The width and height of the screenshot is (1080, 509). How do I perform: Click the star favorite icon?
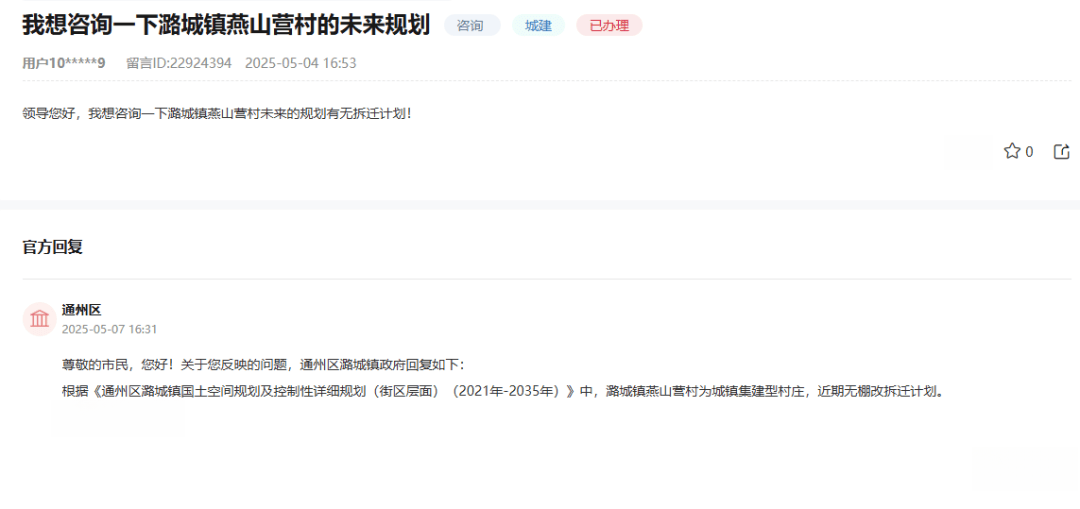click(x=1011, y=152)
